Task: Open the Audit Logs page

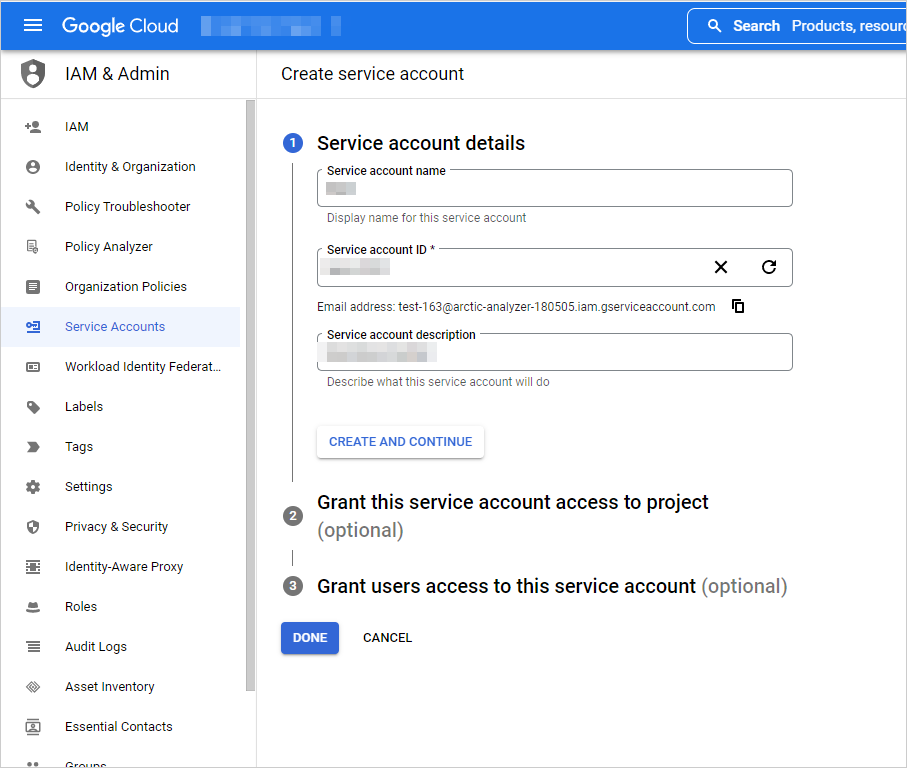Action: [95, 646]
